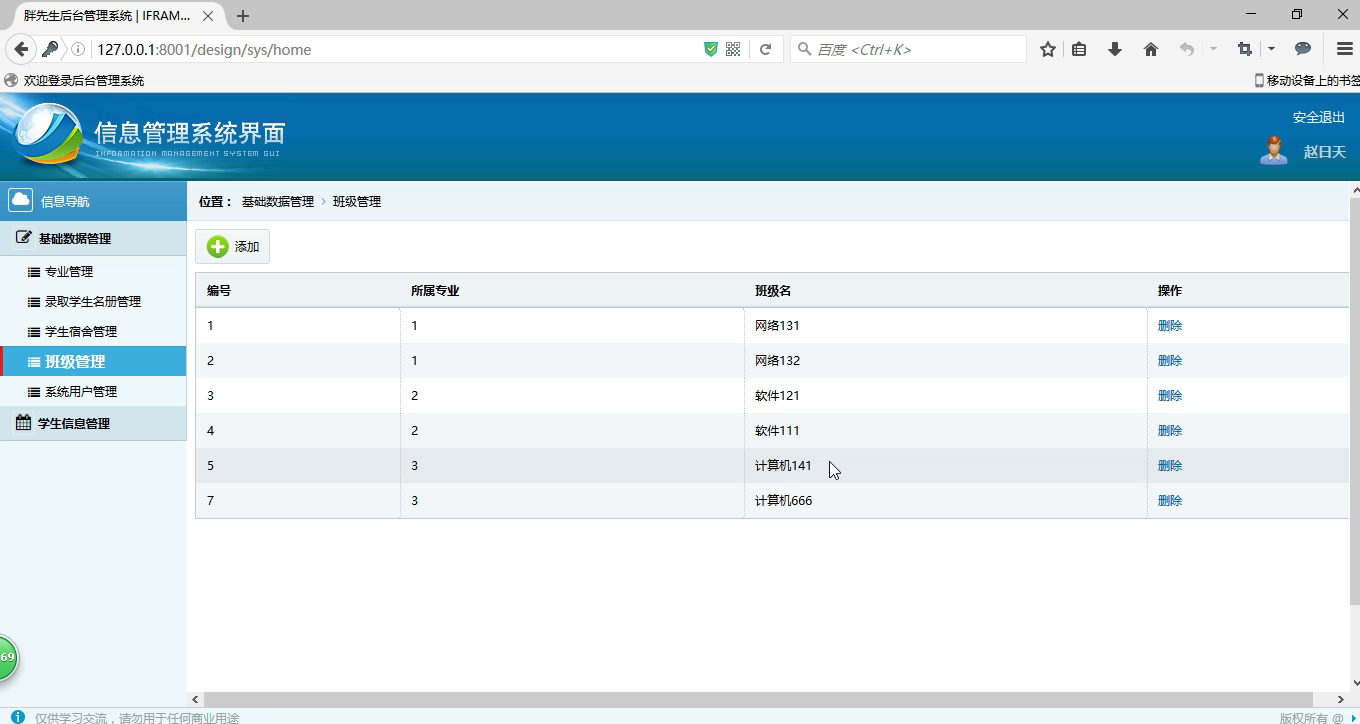Delete the 网络132 row
Screen dimensions: 1360x724
click(1170, 360)
